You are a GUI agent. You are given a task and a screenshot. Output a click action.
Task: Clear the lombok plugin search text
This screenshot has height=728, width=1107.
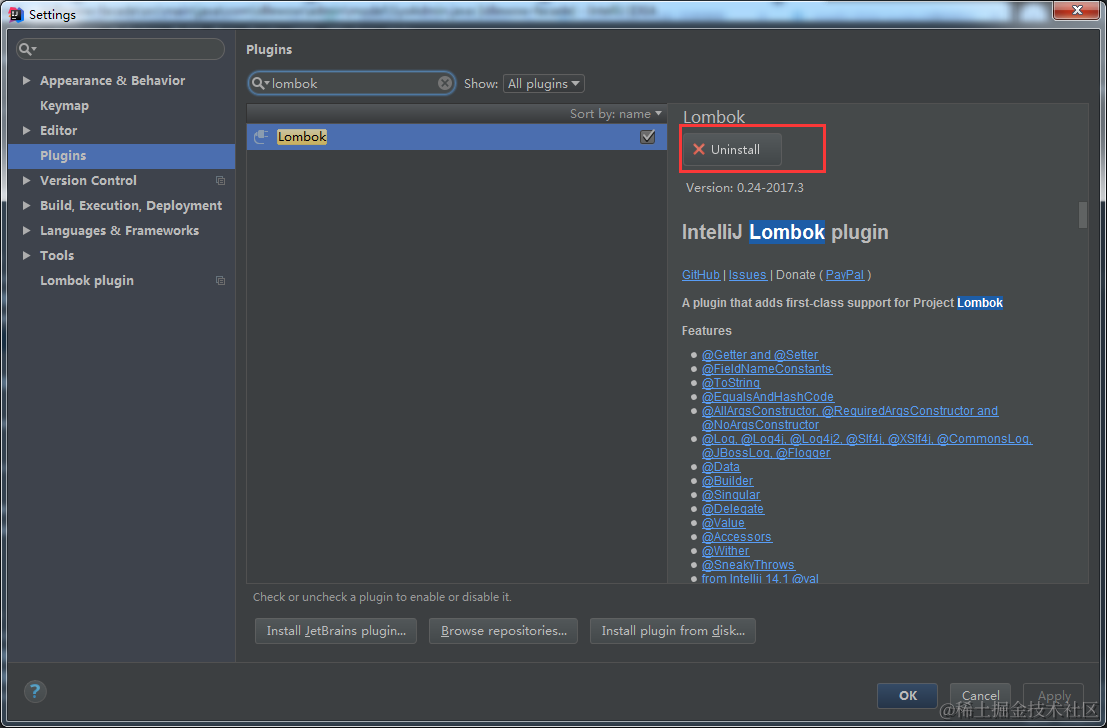(445, 83)
